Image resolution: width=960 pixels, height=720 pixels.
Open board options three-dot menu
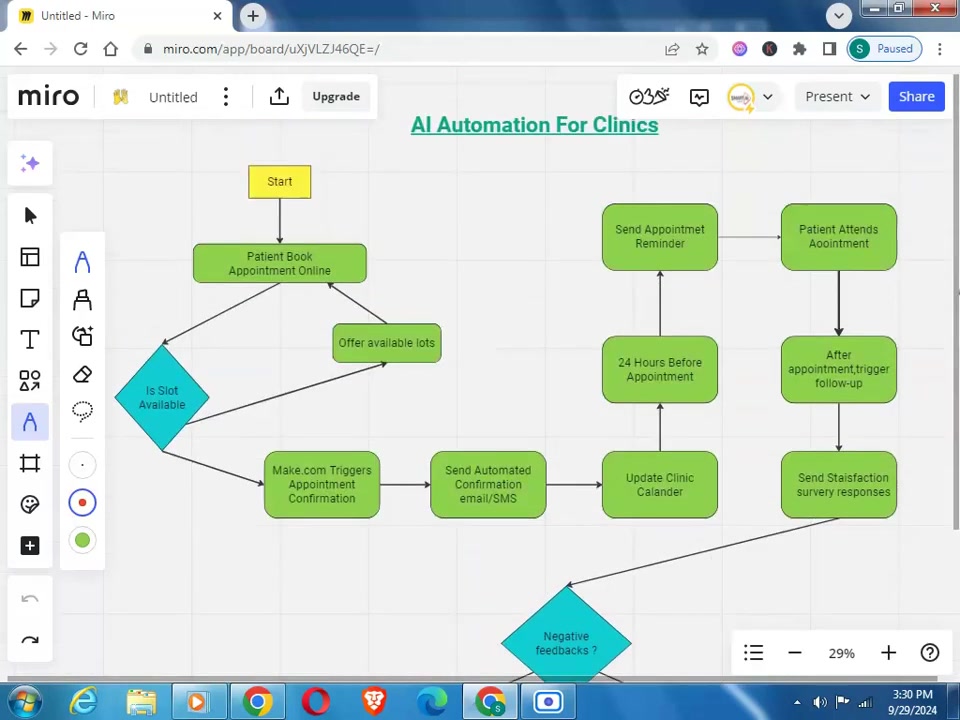click(226, 97)
